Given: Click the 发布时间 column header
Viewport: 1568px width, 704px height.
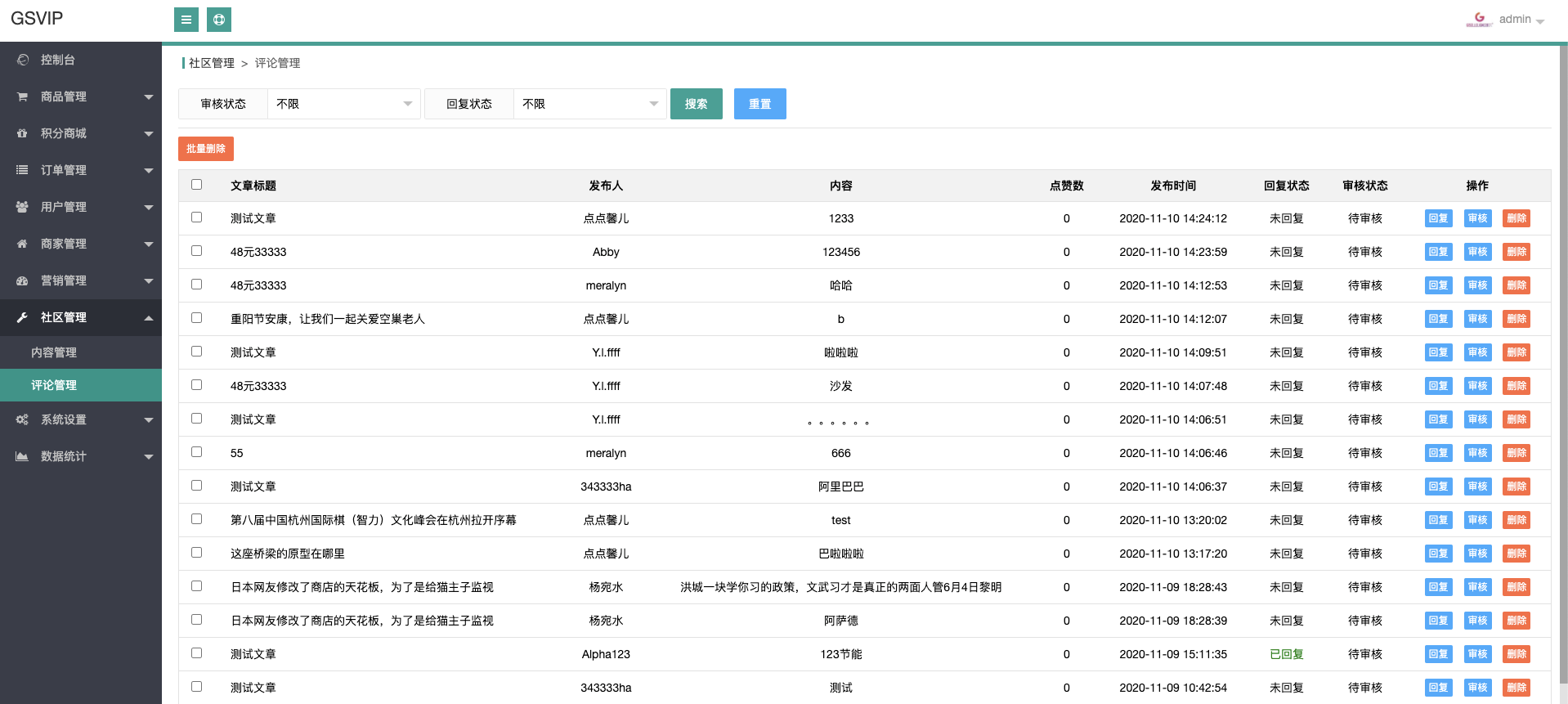Looking at the screenshot, I should point(1173,186).
